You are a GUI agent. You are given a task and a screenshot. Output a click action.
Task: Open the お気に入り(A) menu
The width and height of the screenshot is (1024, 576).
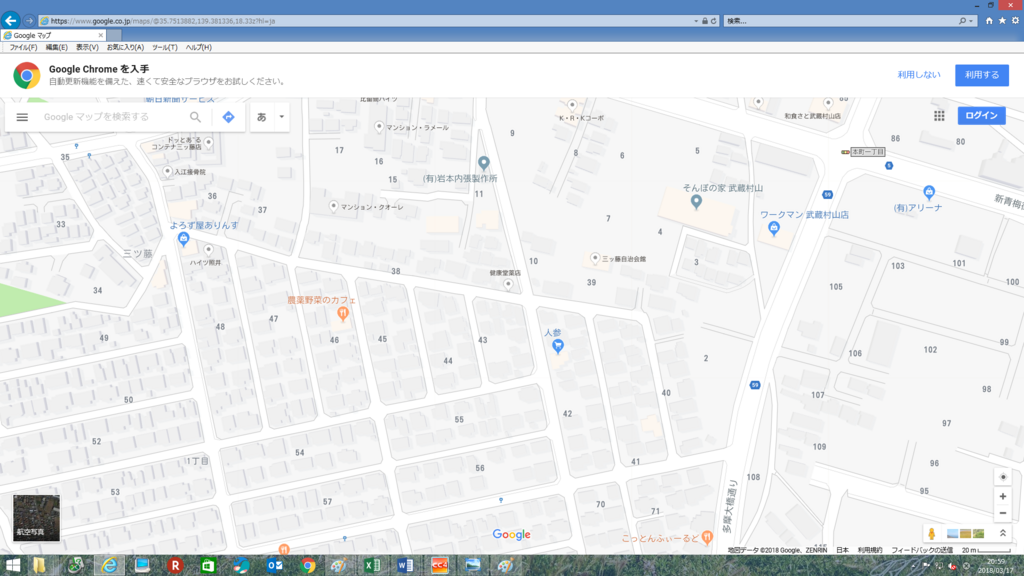[125, 48]
